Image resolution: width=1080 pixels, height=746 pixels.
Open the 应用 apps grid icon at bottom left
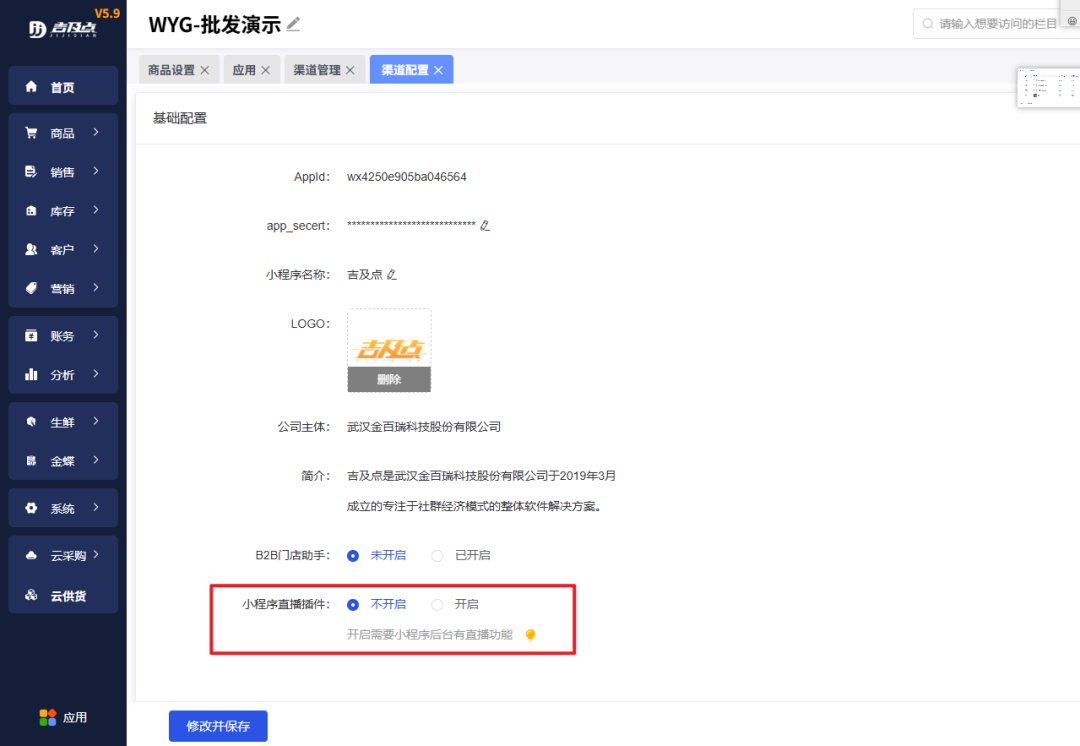tap(48, 717)
